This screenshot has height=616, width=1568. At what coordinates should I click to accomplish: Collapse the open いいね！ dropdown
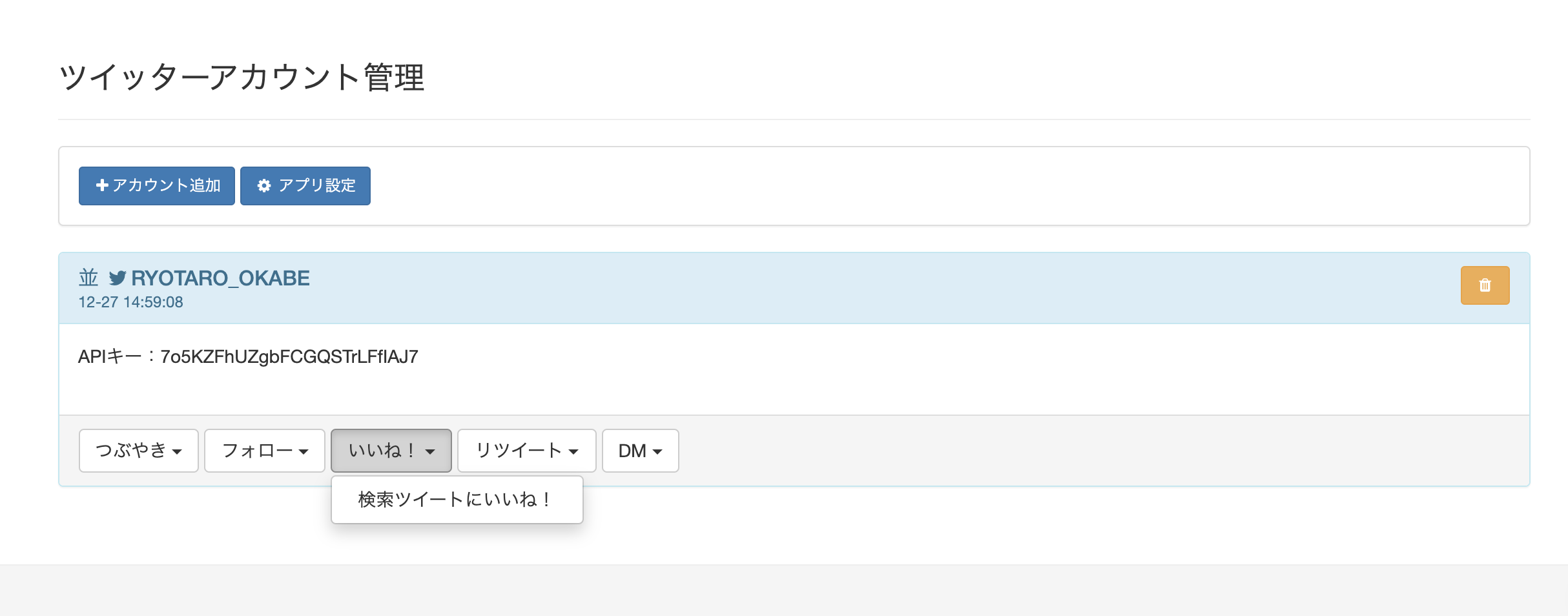(391, 451)
